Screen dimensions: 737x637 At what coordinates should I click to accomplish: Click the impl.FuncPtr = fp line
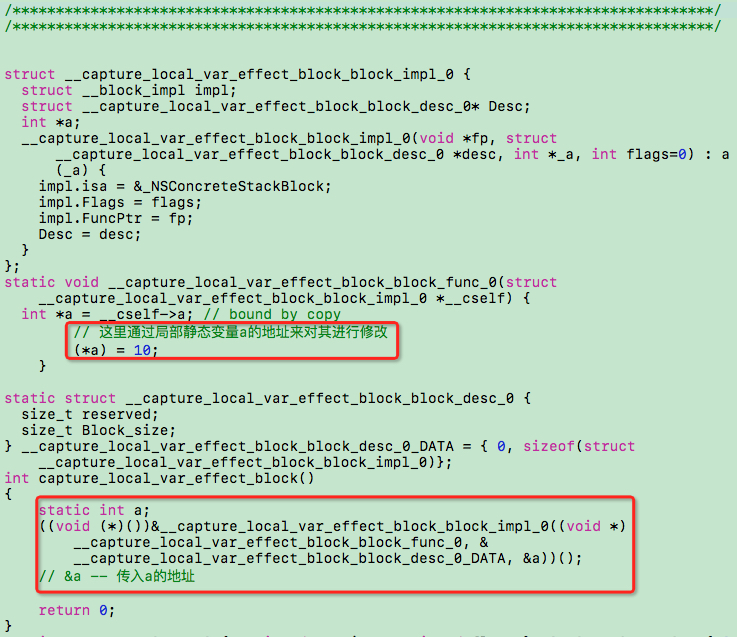(116, 218)
